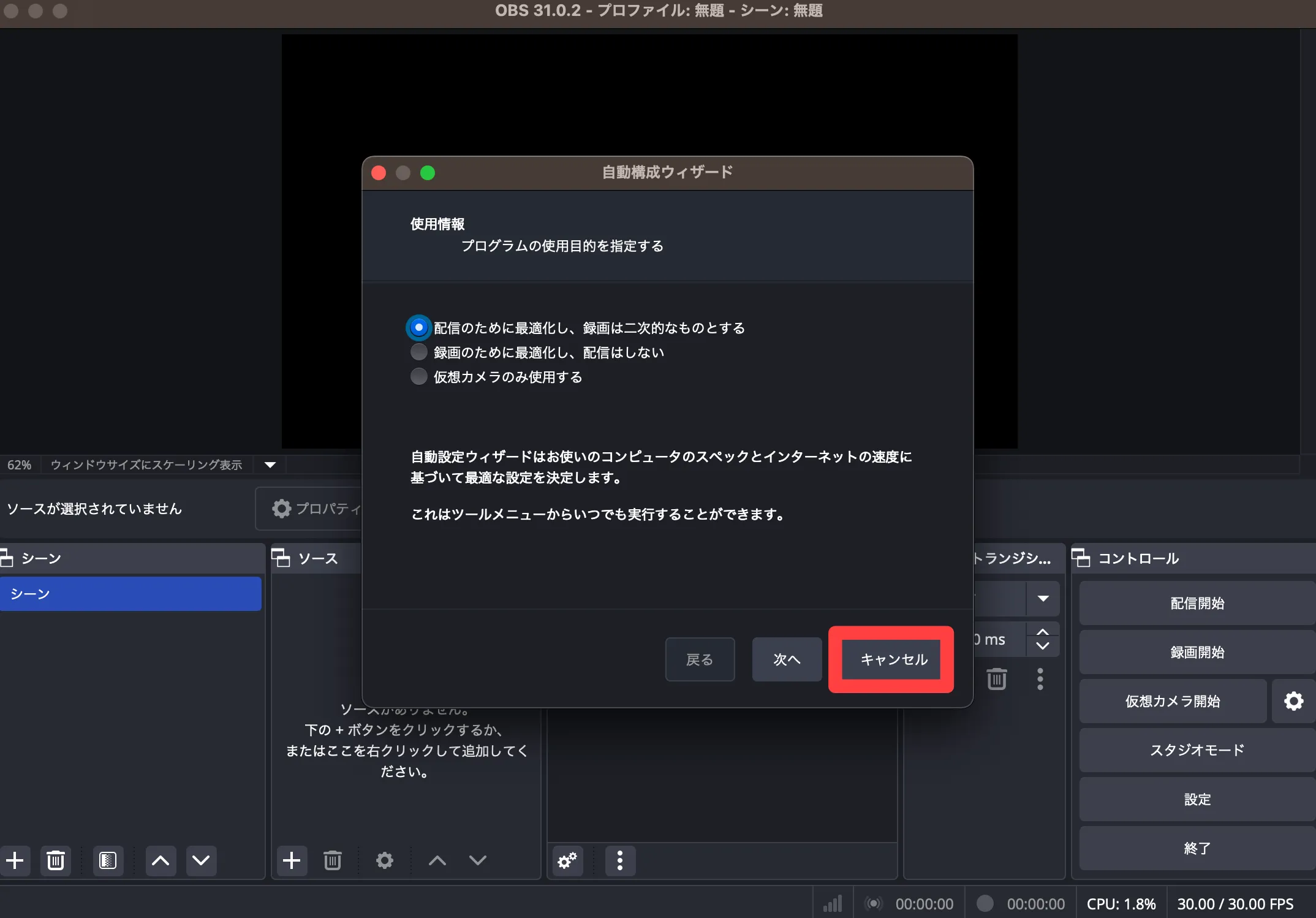Select optimize for recording only option

coord(419,352)
